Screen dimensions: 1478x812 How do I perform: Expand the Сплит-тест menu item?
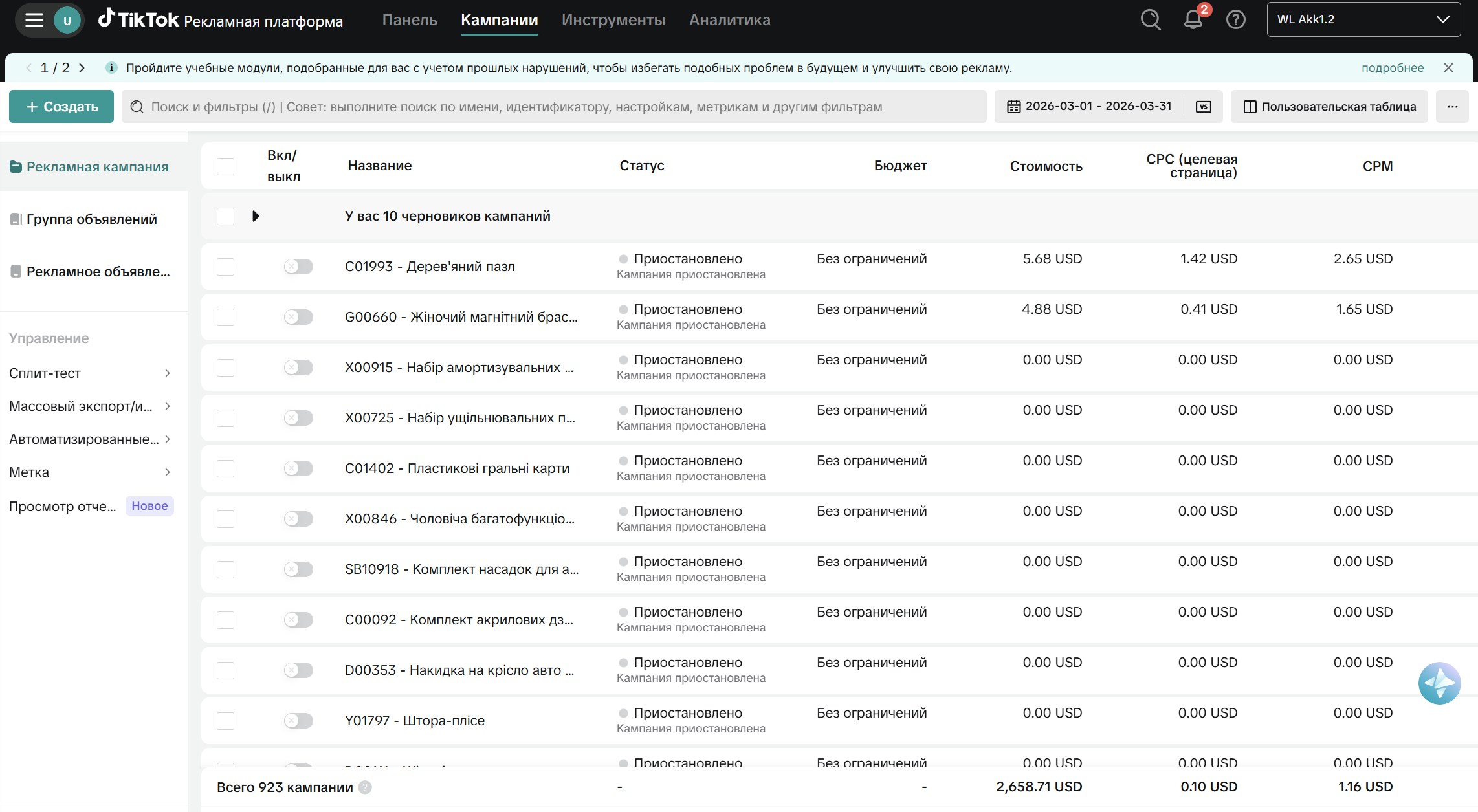click(x=91, y=373)
